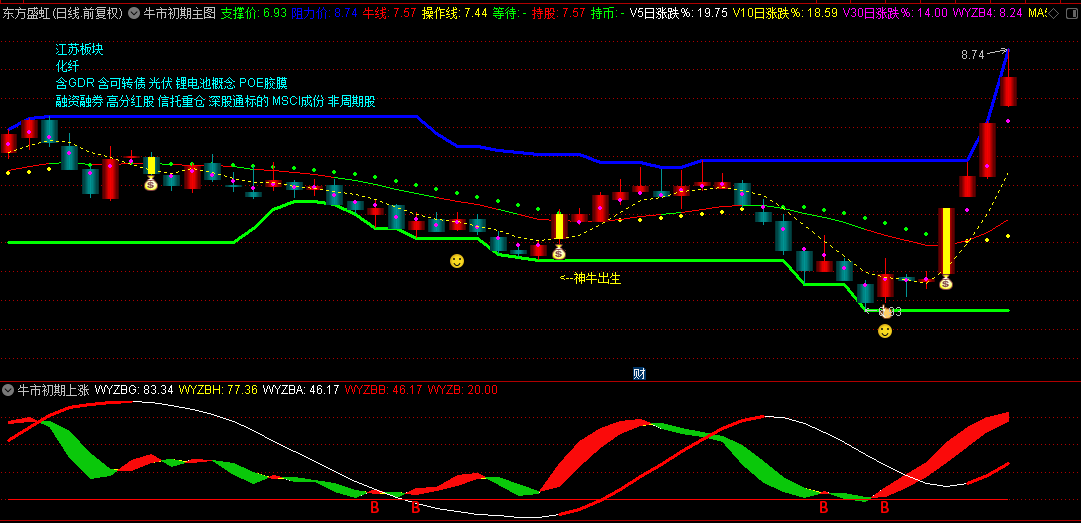Click the V30日涨跌%: 14.00 value
Viewport: 1081px width, 523px height.
(896, 12)
